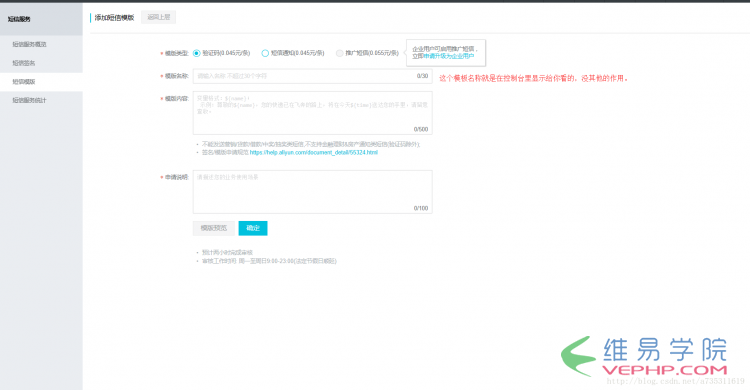The height and width of the screenshot is (390, 750).
Task: Open 短信签名 in the sidebar
Action: coord(24,63)
